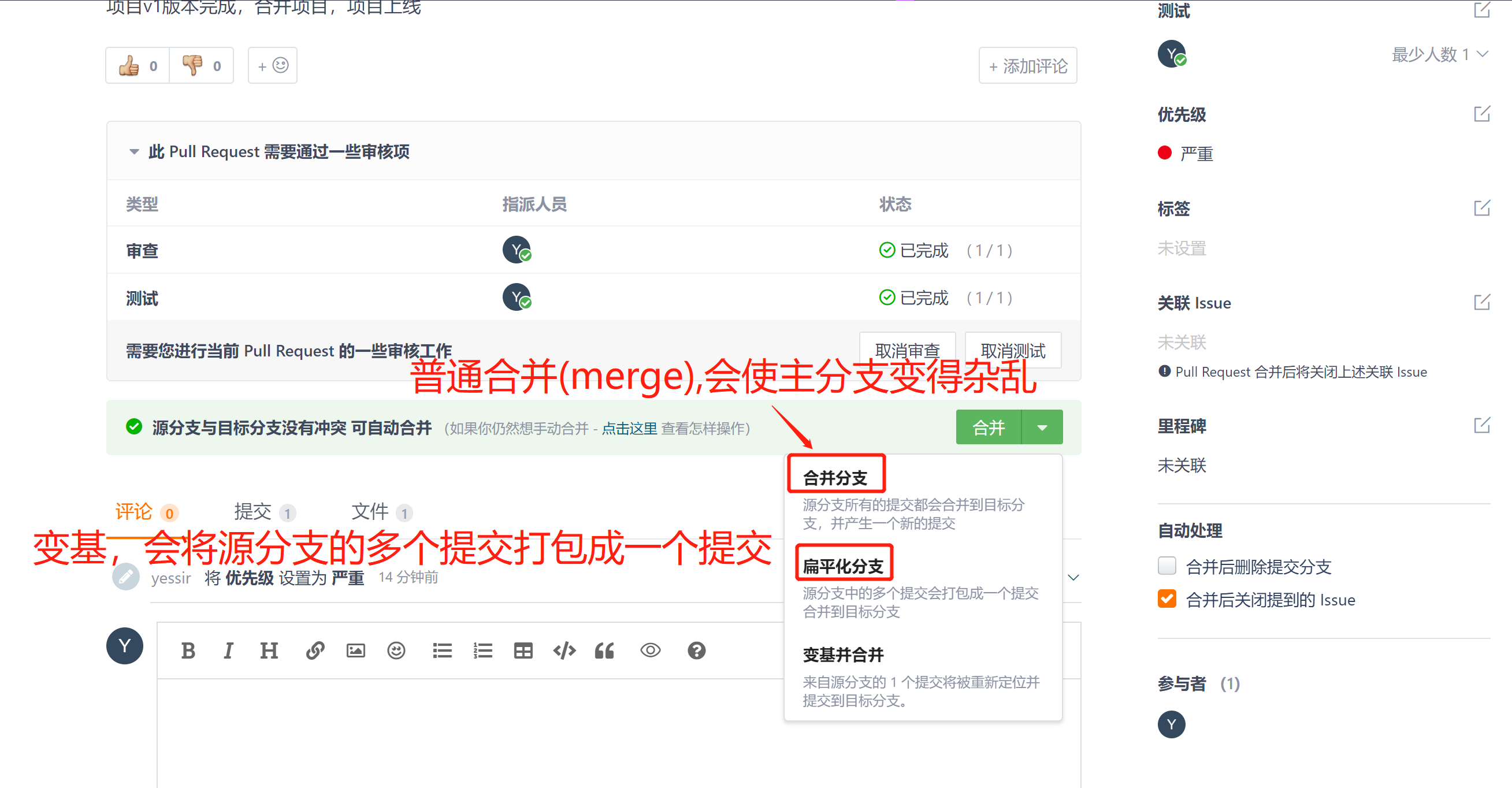This screenshot has width=1512, height=788.
Task: Click the green 合并 button
Action: point(989,427)
